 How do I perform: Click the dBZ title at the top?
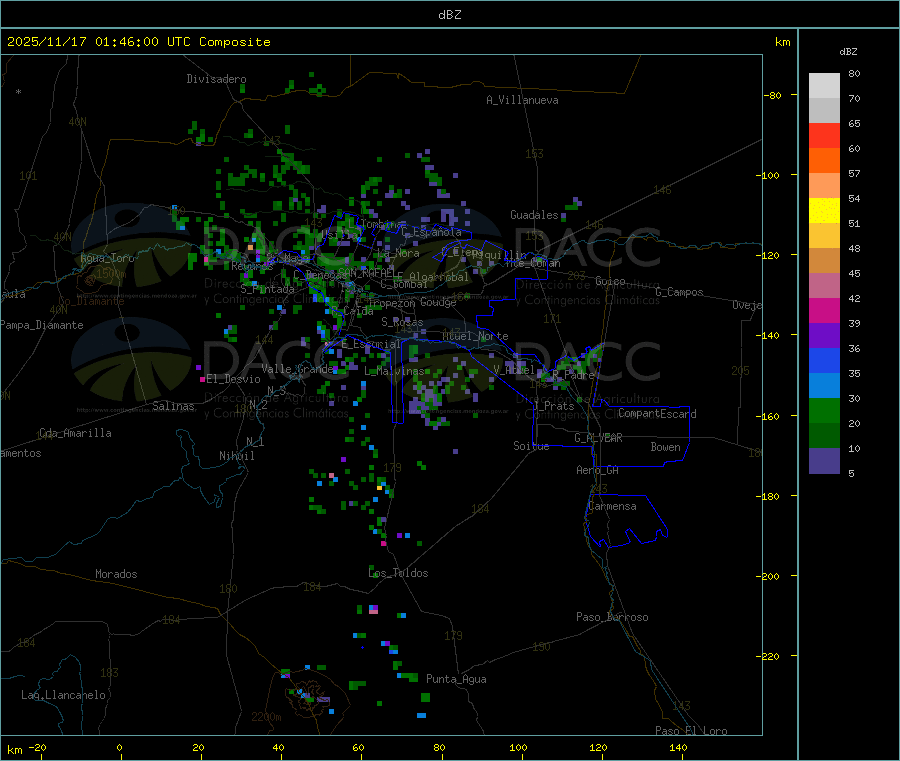449,15
